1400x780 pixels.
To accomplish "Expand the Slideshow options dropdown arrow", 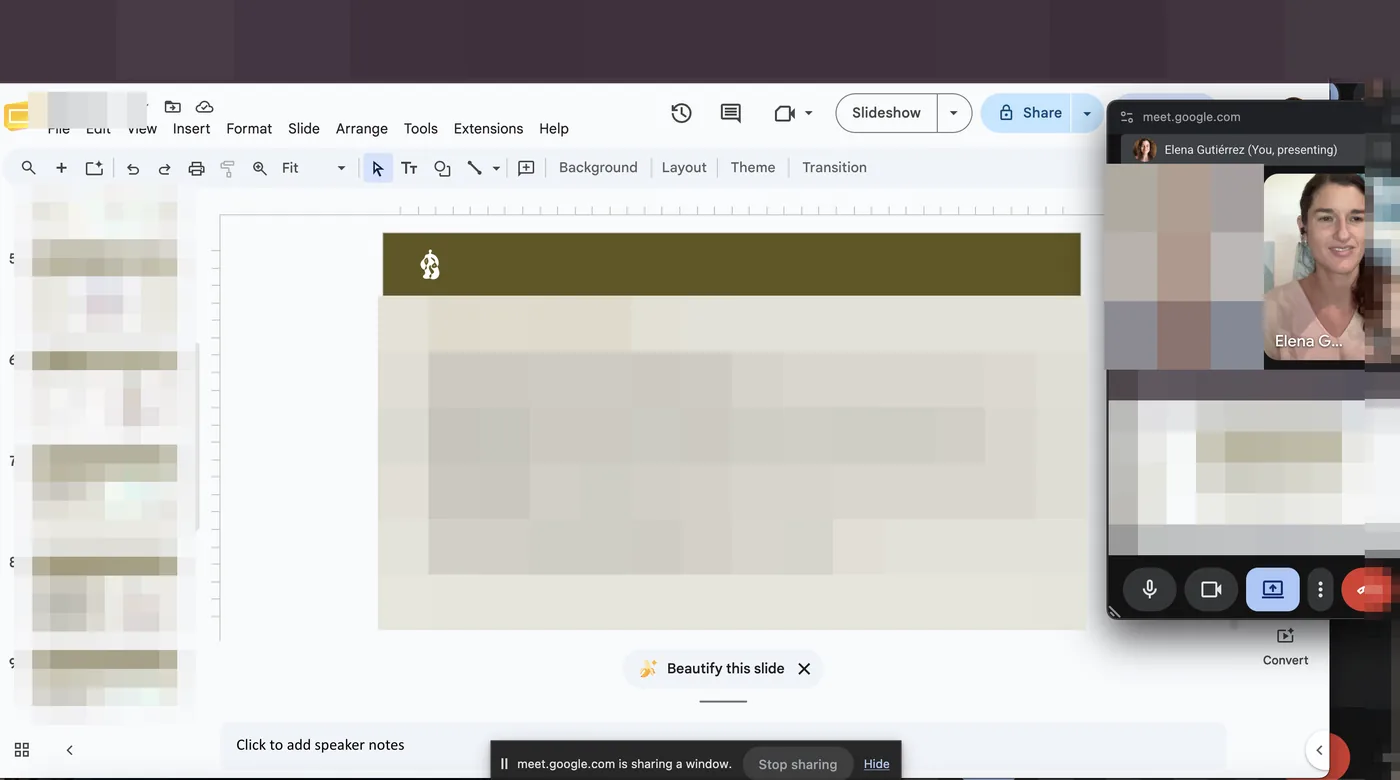I will pyautogui.click(x=954, y=113).
